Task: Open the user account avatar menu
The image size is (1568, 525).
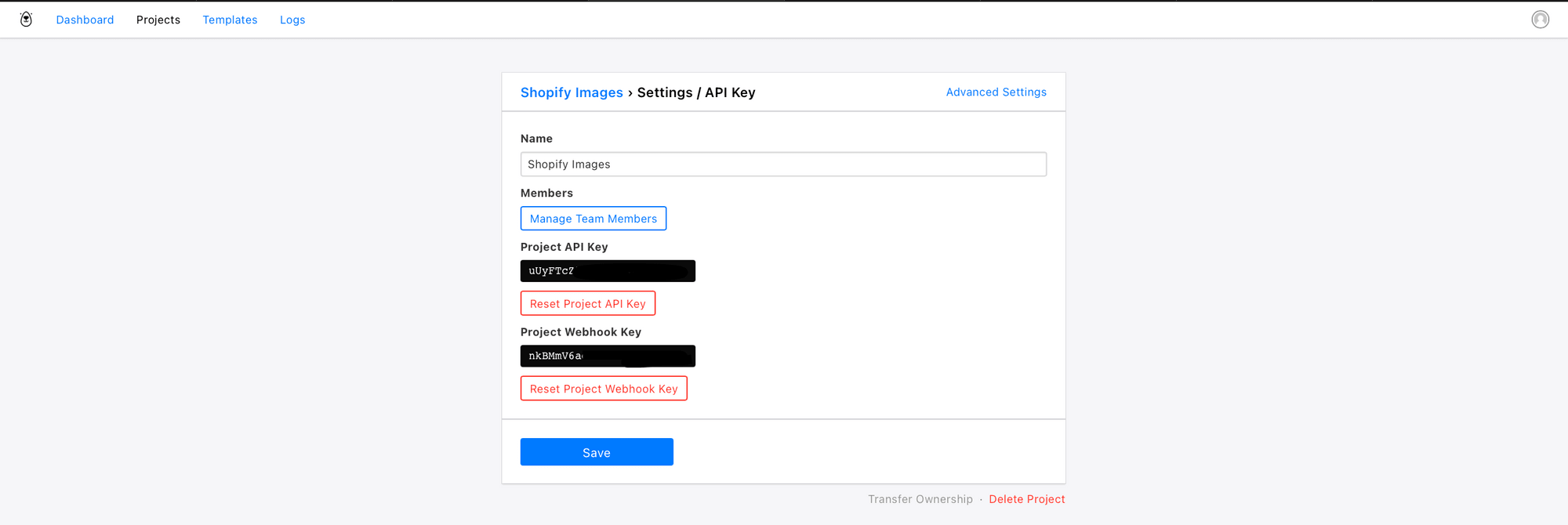Action: [1540, 20]
